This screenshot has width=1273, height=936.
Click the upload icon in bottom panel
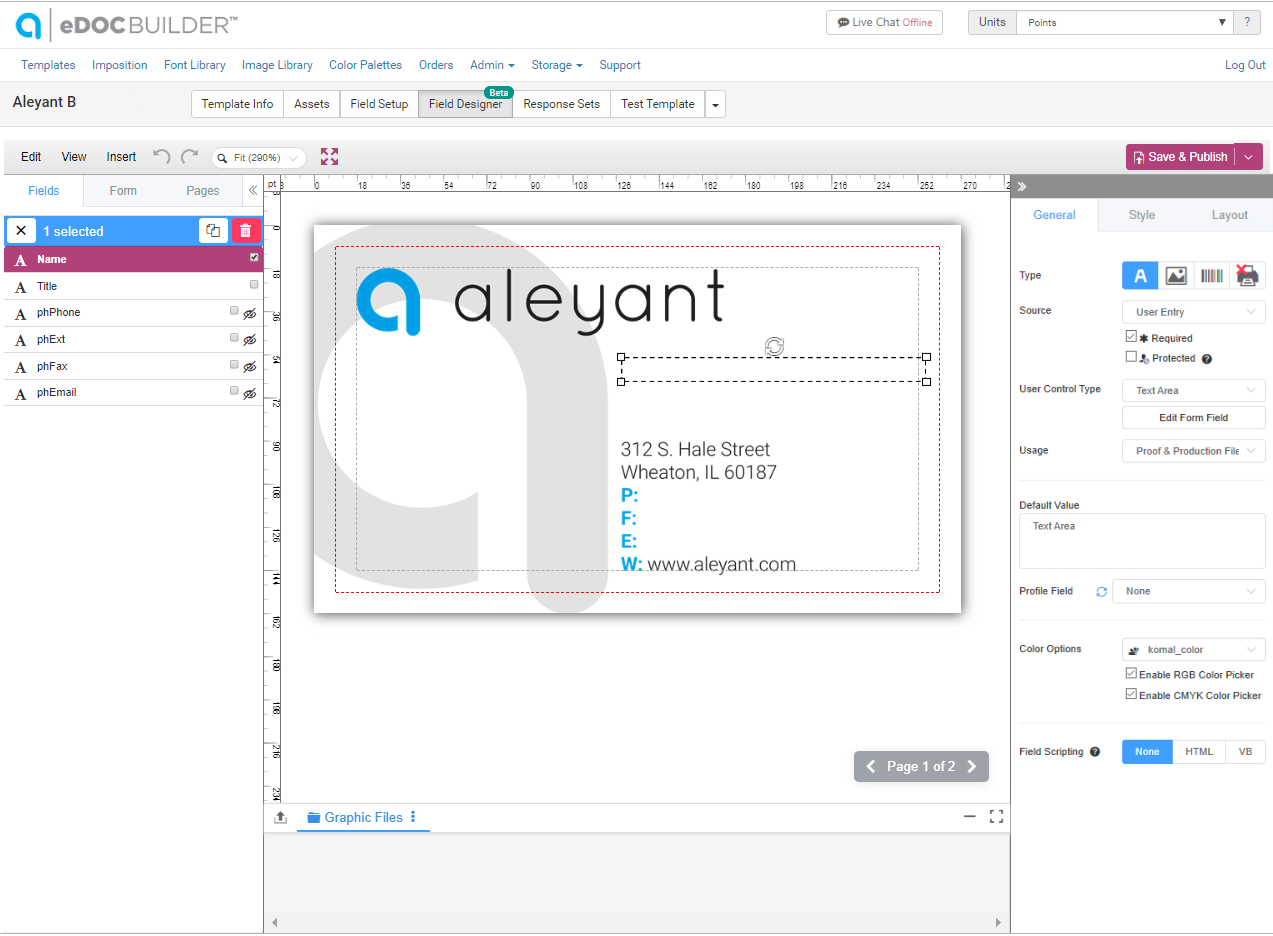pyautogui.click(x=281, y=817)
